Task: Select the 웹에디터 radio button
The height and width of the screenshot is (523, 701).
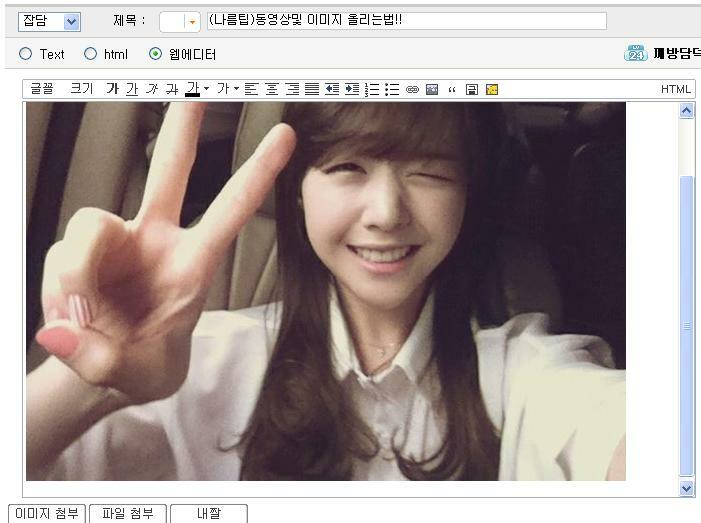Action: click(x=155, y=54)
